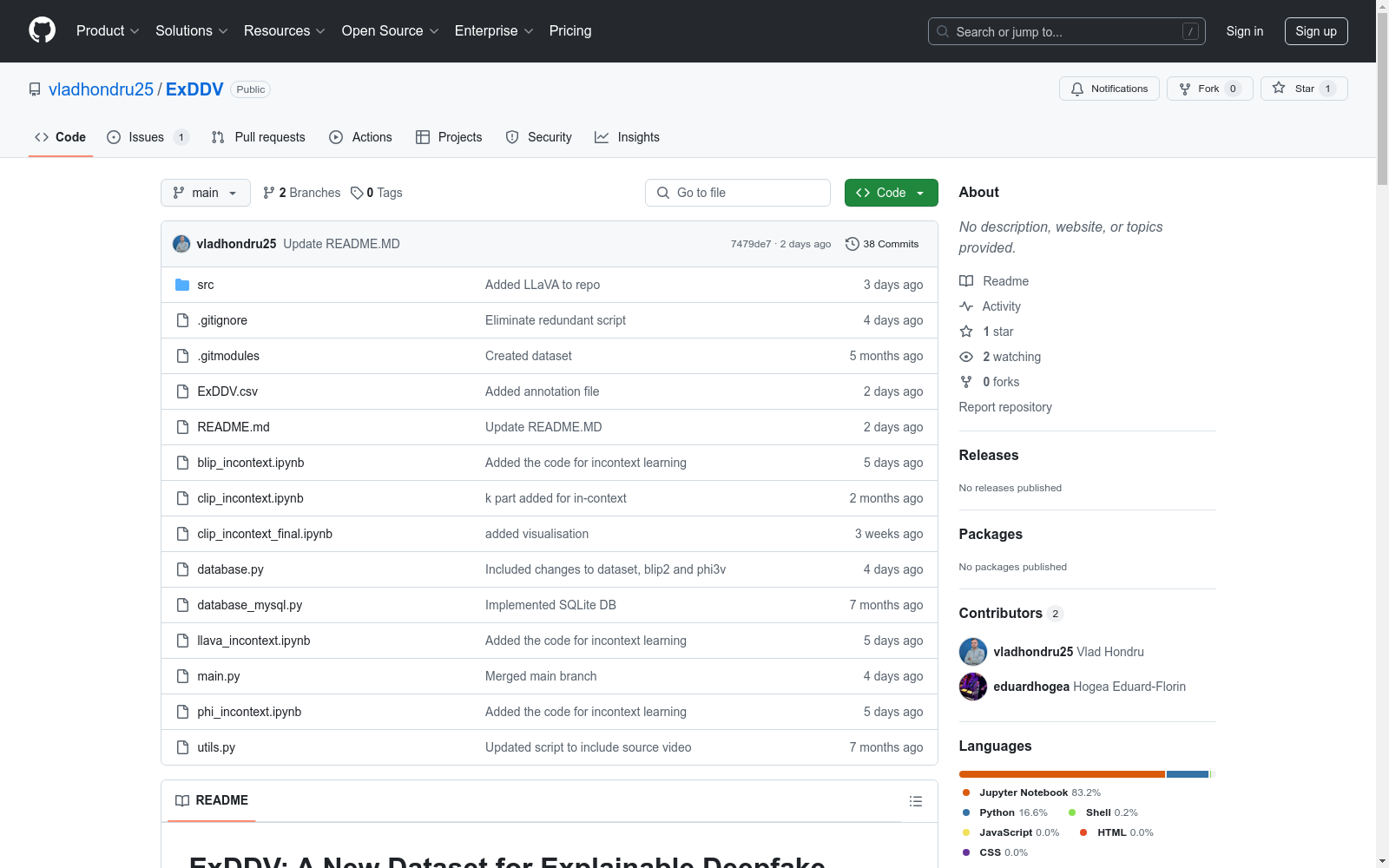This screenshot has width=1389, height=868.
Task: Click the Jupyter Notebook orange language bar
Action: tap(1062, 774)
